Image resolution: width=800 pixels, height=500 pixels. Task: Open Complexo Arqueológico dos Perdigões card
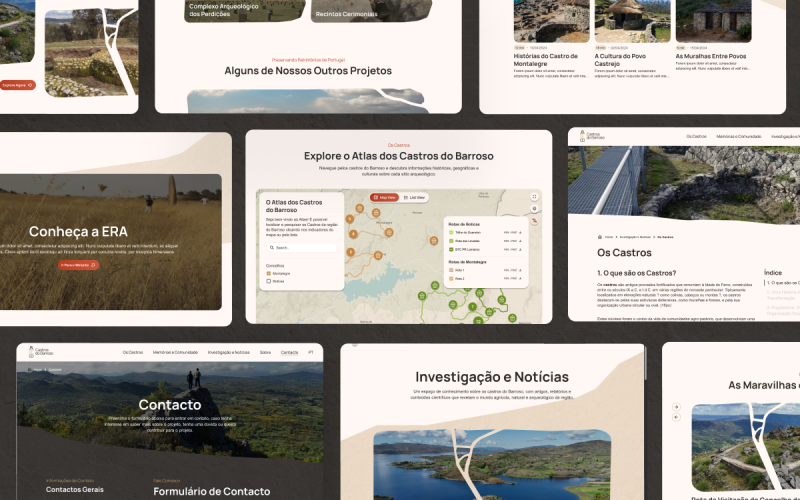coord(244,11)
